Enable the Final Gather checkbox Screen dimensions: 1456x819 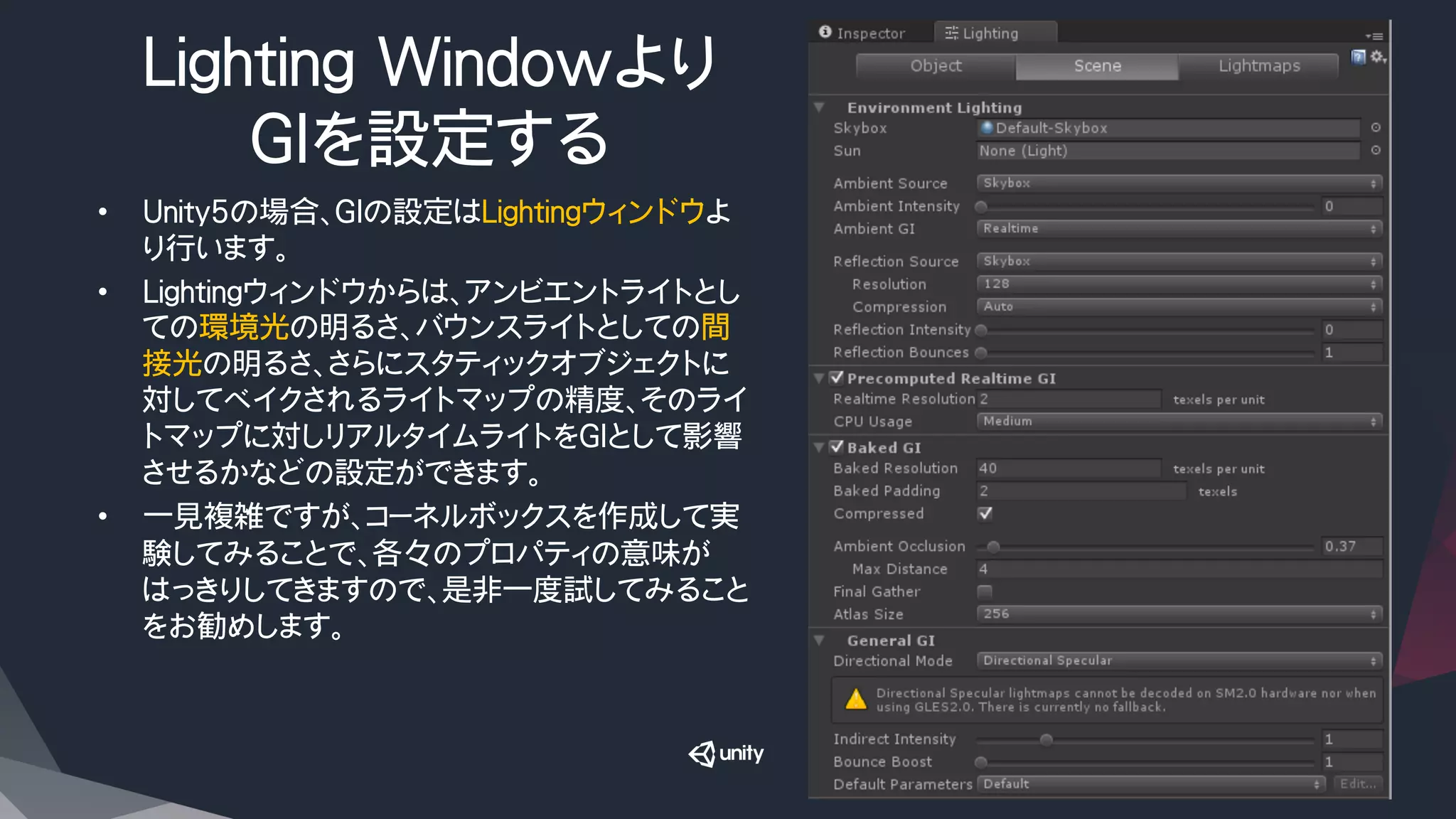coord(985,591)
